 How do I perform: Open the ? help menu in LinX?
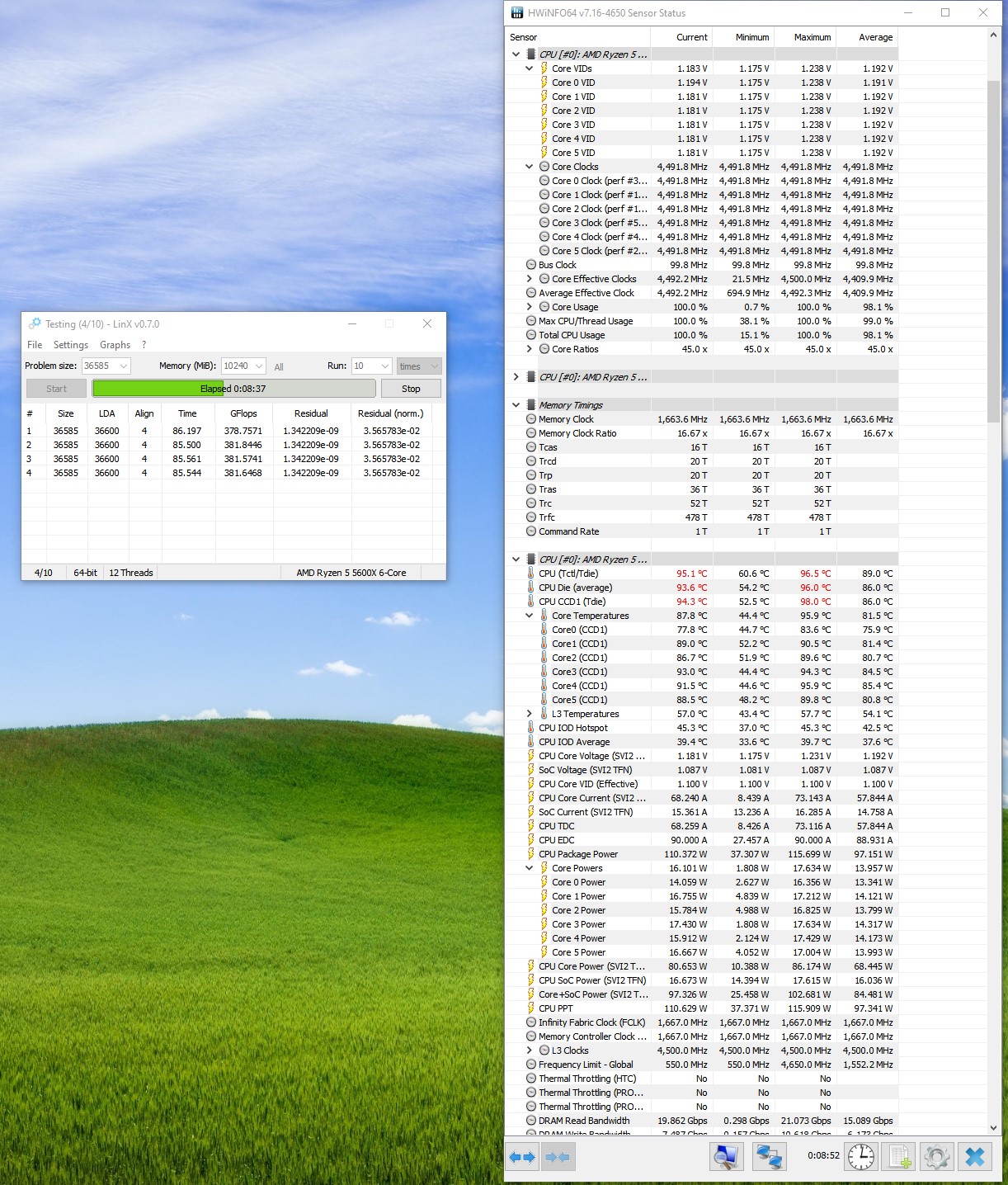144,345
